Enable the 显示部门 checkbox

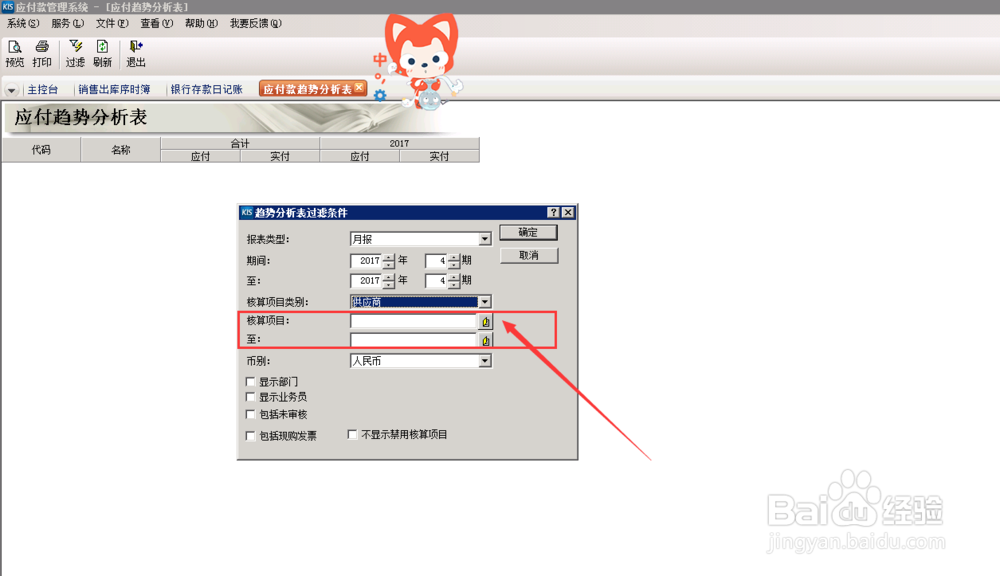coord(250,381)
